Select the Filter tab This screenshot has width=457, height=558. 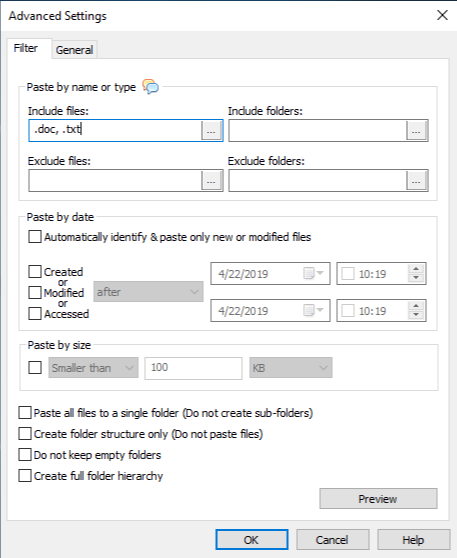[26, 48]
